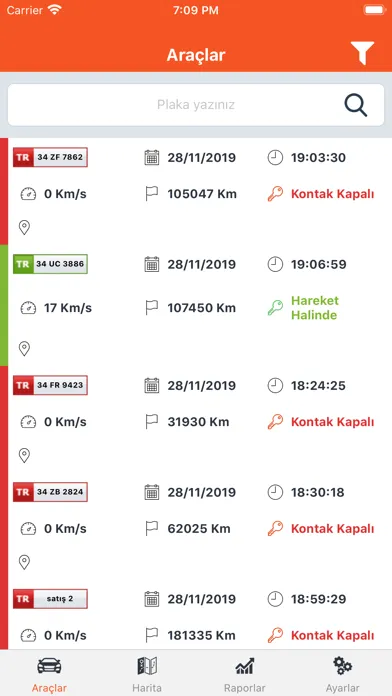Tap the search magnifier icon
The image size is (392, 696).
pos(356,106)
